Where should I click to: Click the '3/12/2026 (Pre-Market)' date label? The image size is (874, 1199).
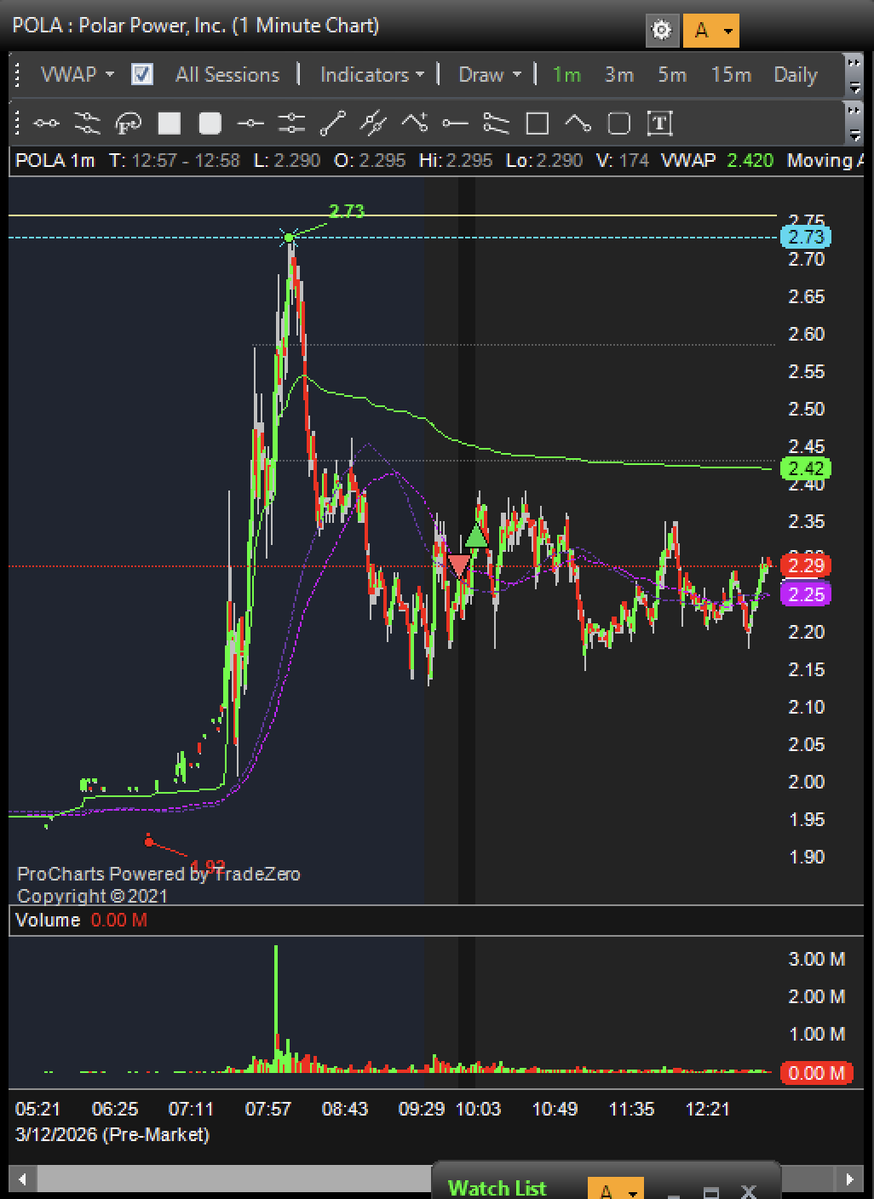[x=112, y=1134]
